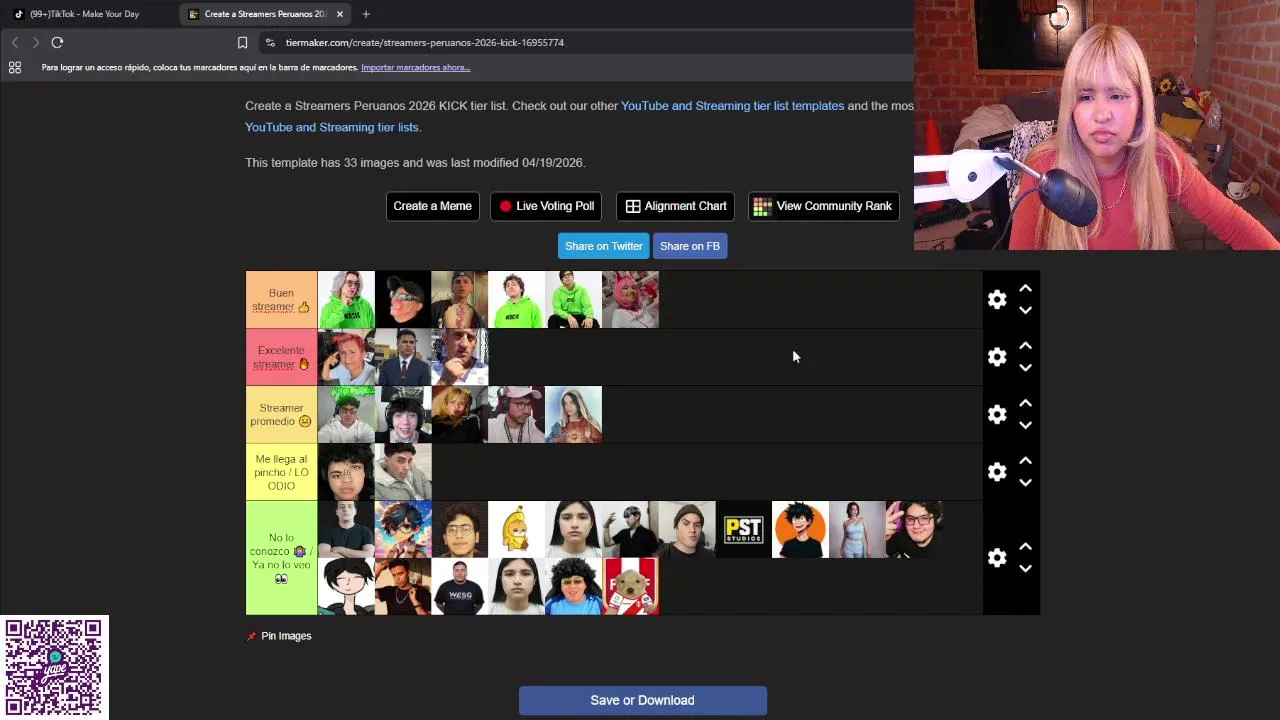Screen dimensions: 1280x720
Task: Move No lo conozco row up
Action: click(1025, 546)
